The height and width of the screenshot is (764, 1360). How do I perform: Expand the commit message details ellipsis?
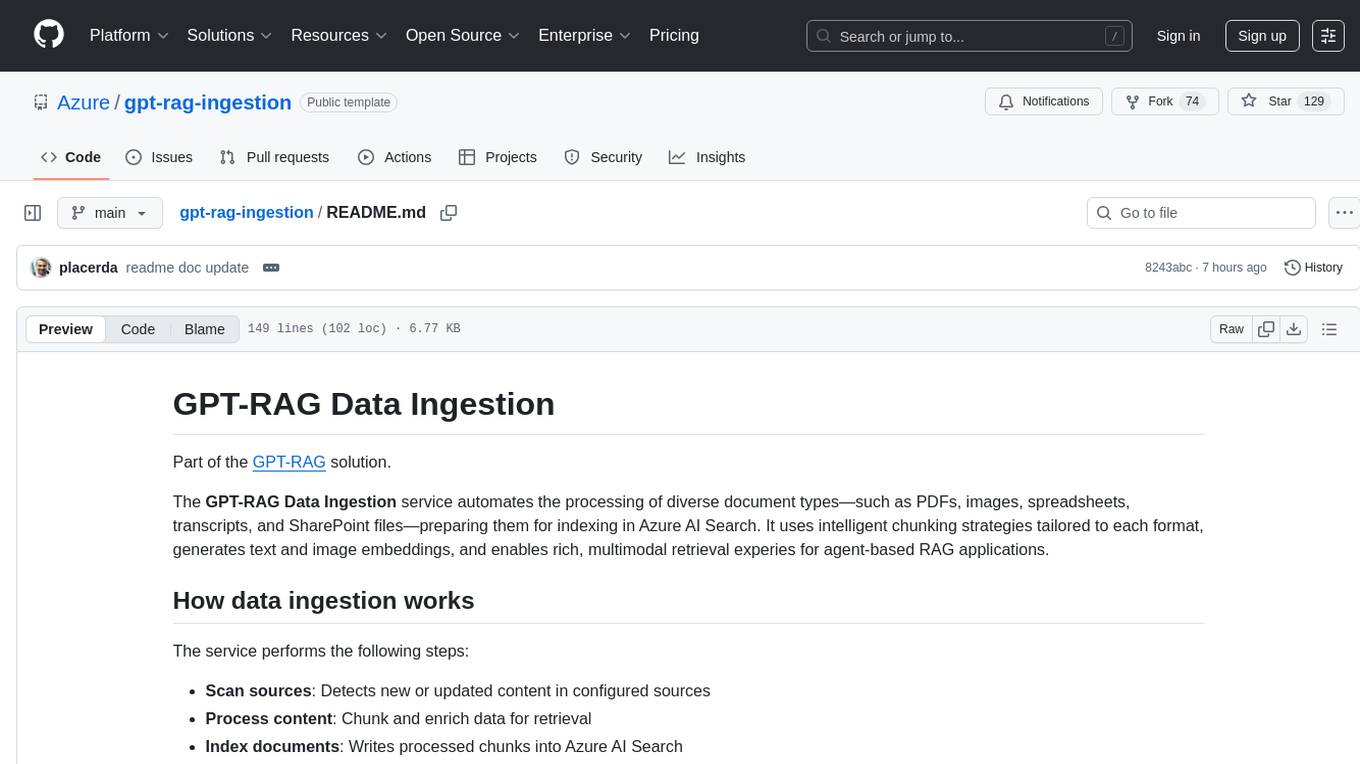click(271, 268)
